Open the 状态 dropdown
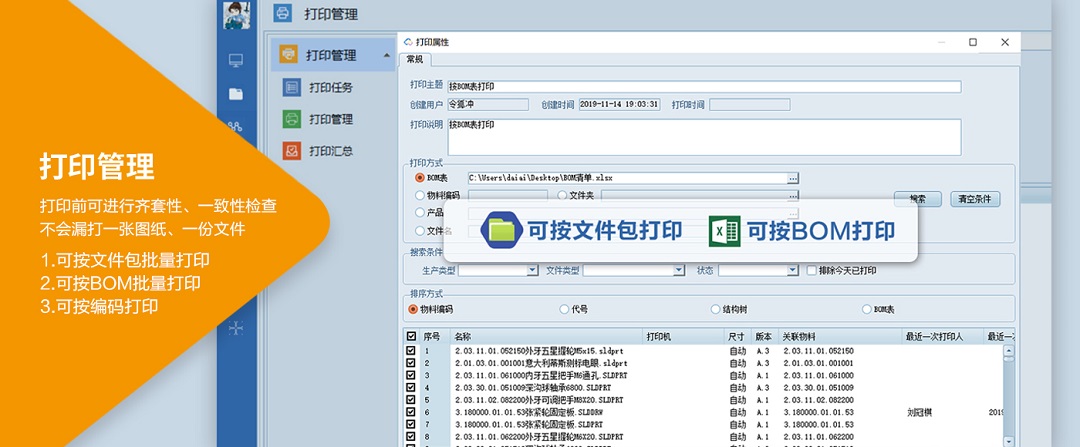The image size is (1080, 447). pyautogui.click(x=793, y=271)
